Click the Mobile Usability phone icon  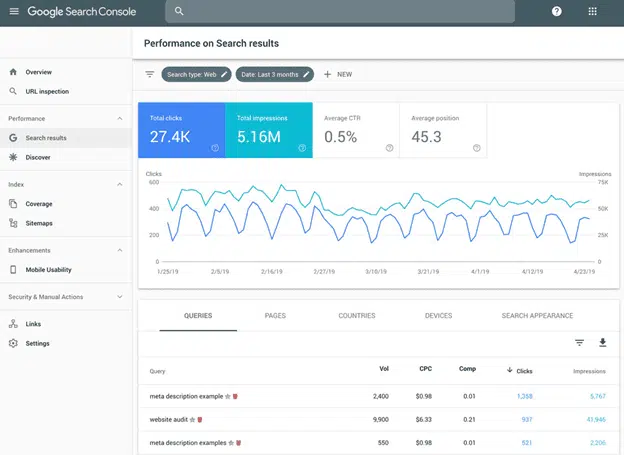13,269
